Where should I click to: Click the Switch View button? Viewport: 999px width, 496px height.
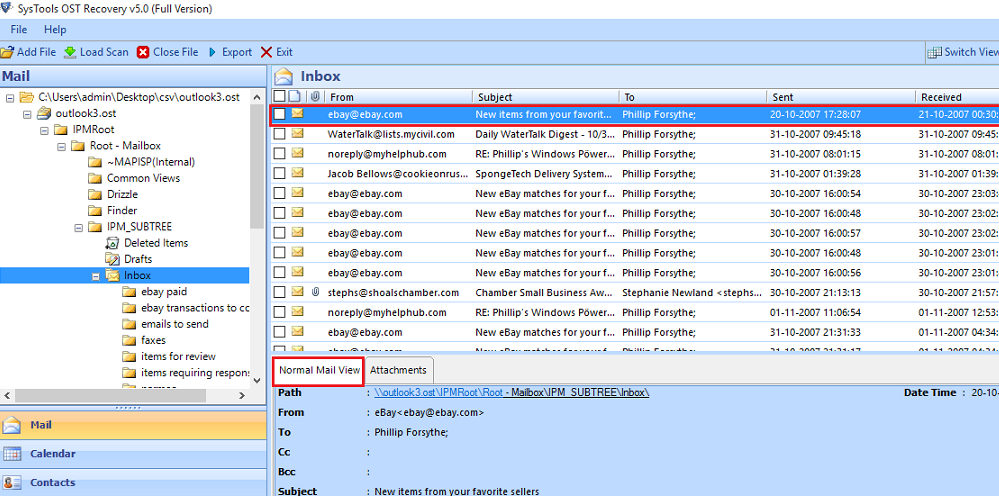click(963, 52)
